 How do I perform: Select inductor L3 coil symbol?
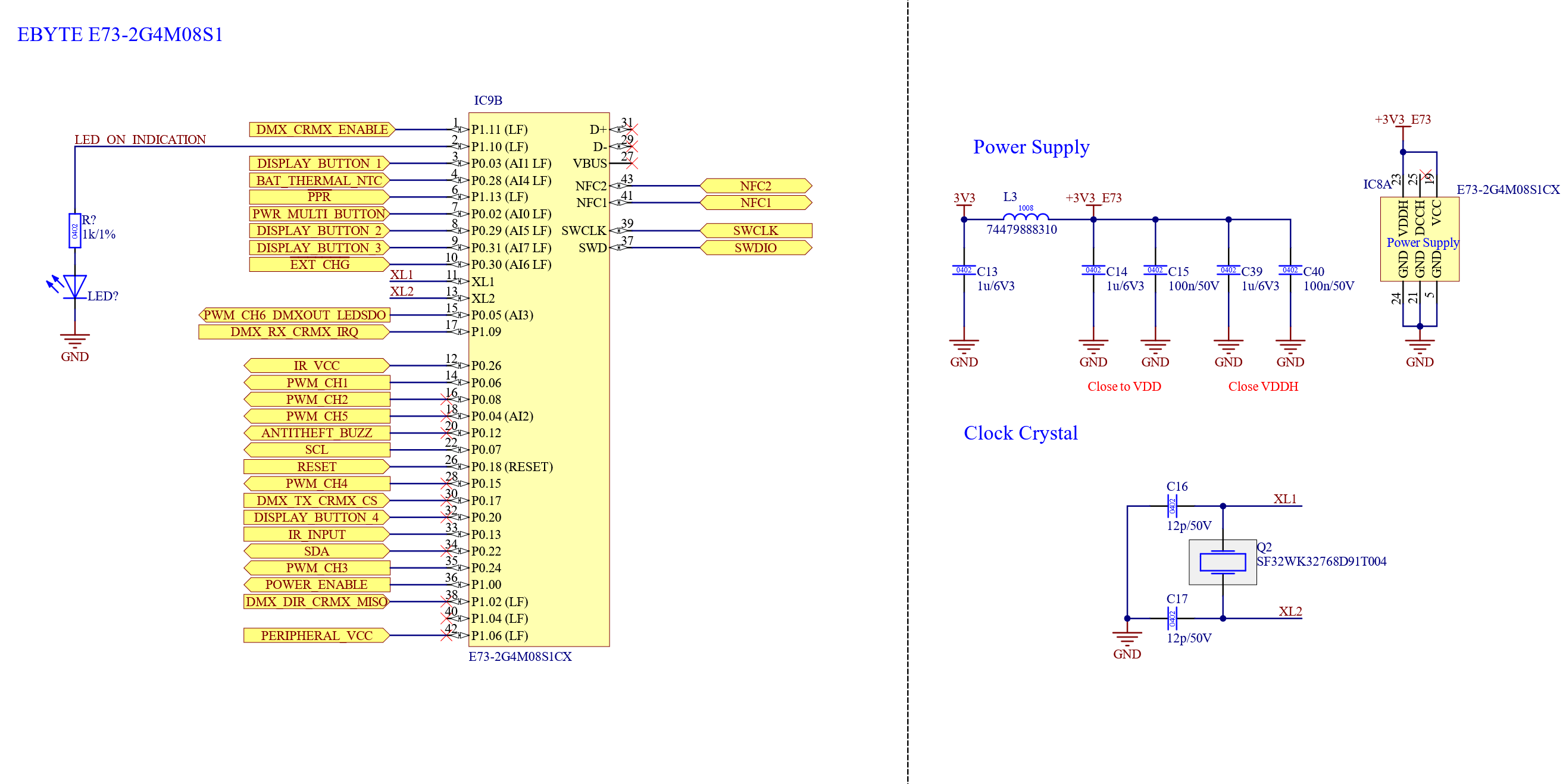(x=1026, y=217)
